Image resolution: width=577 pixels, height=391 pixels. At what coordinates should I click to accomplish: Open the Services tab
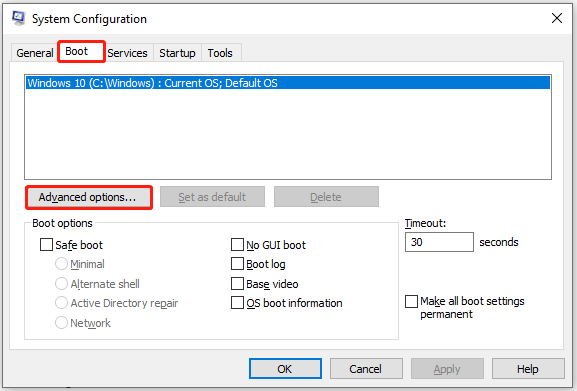click(x=127, y=53)
